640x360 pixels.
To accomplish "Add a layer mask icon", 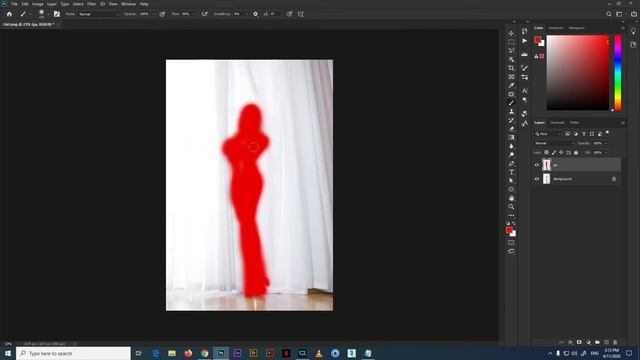I will (579, 342).
